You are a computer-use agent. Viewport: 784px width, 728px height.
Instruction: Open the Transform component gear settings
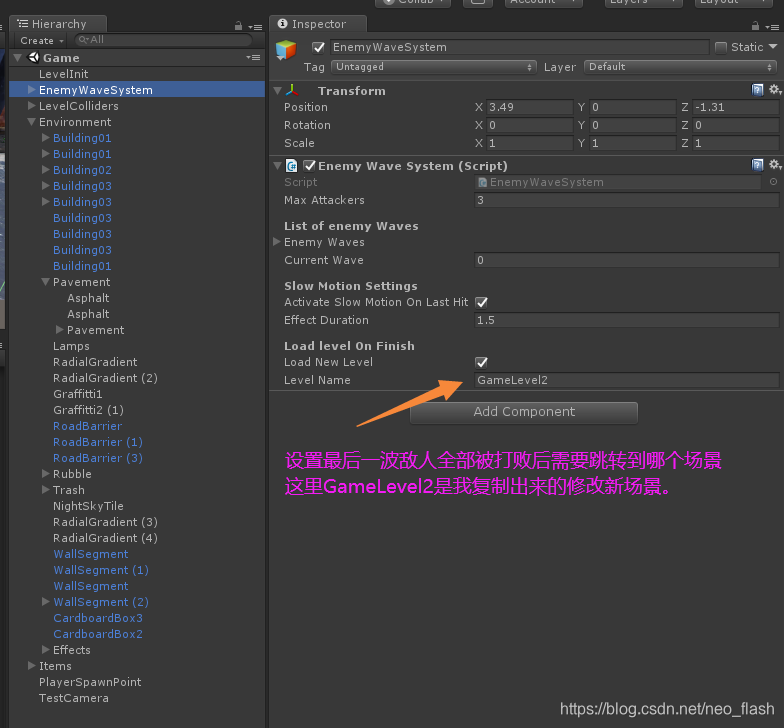pos(774,90)
